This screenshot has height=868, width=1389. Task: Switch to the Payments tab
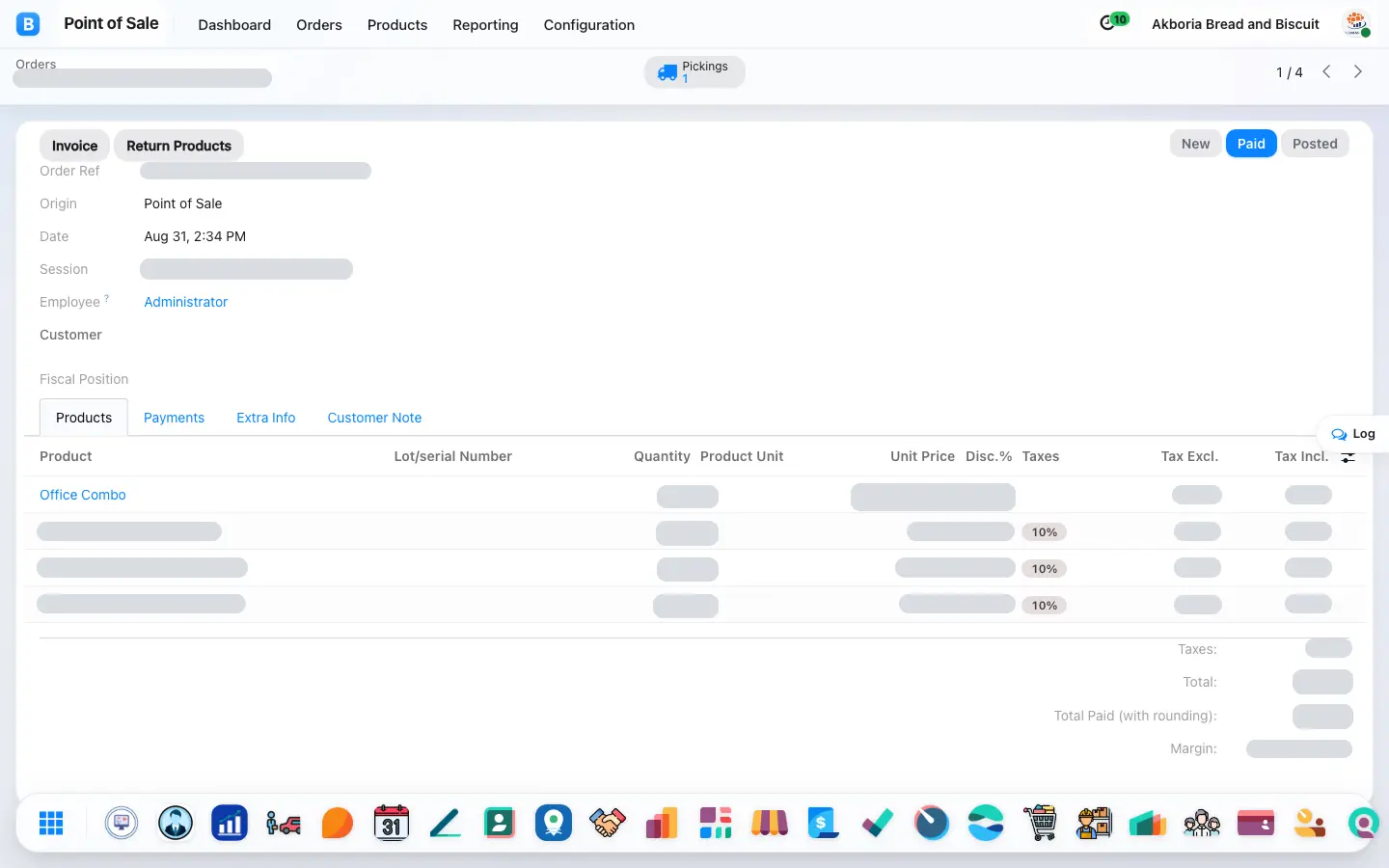174,418
